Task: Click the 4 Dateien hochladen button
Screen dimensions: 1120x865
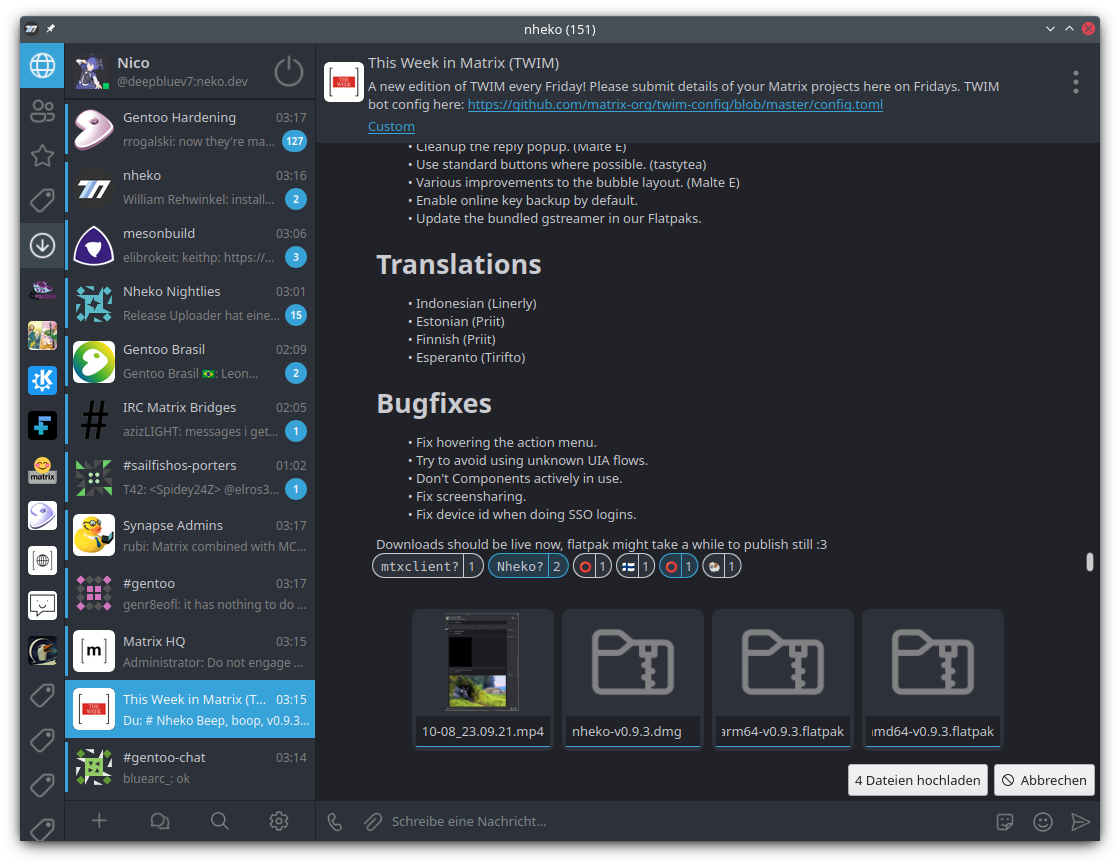Action: (x=917, y=780)
